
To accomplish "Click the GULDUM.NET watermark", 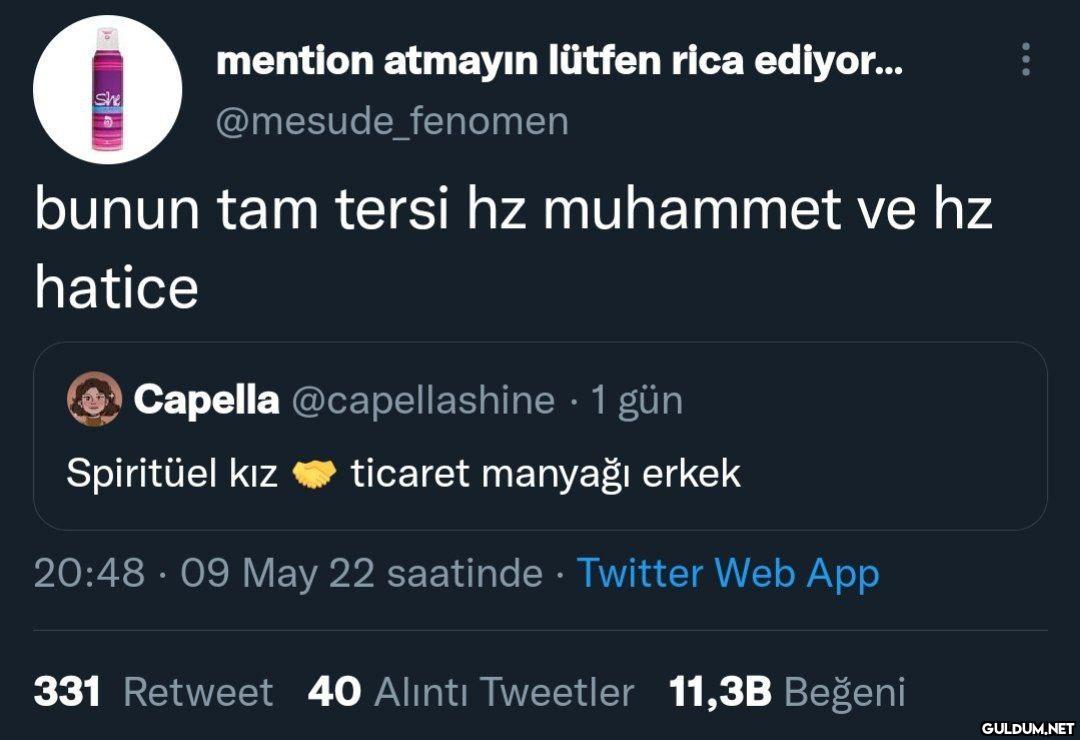I will [1025, 727].
